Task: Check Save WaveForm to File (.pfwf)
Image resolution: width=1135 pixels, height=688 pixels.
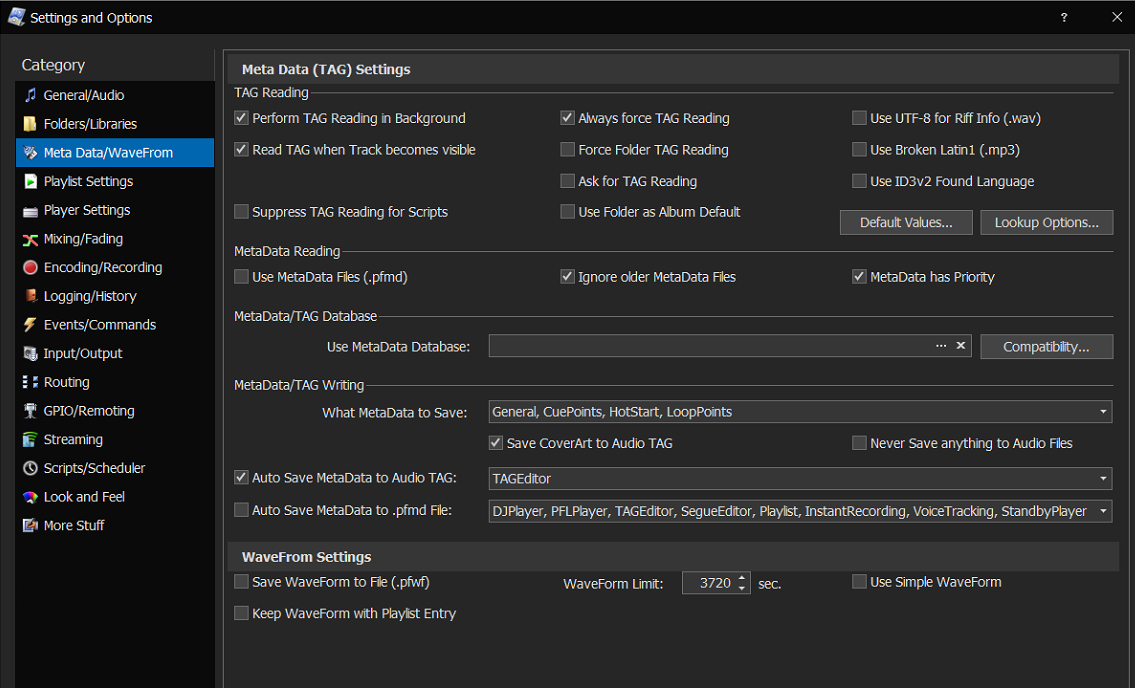Action: tap(242, 582)
